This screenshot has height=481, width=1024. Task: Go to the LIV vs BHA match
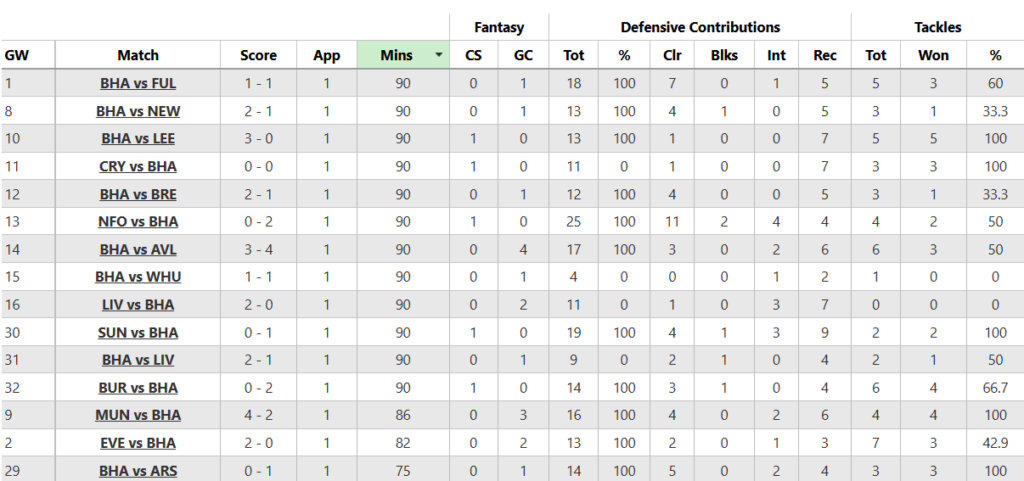pos(138,304)
